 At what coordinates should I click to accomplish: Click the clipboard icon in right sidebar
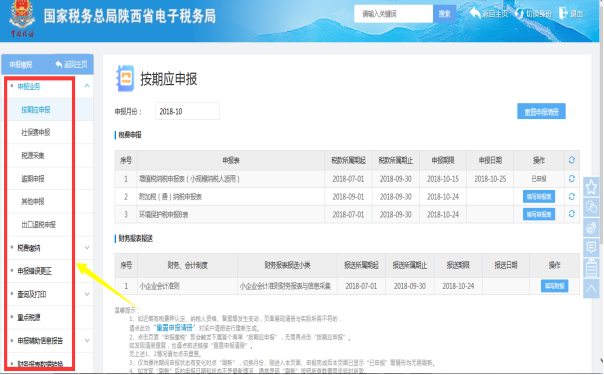[x=591, y=268]
